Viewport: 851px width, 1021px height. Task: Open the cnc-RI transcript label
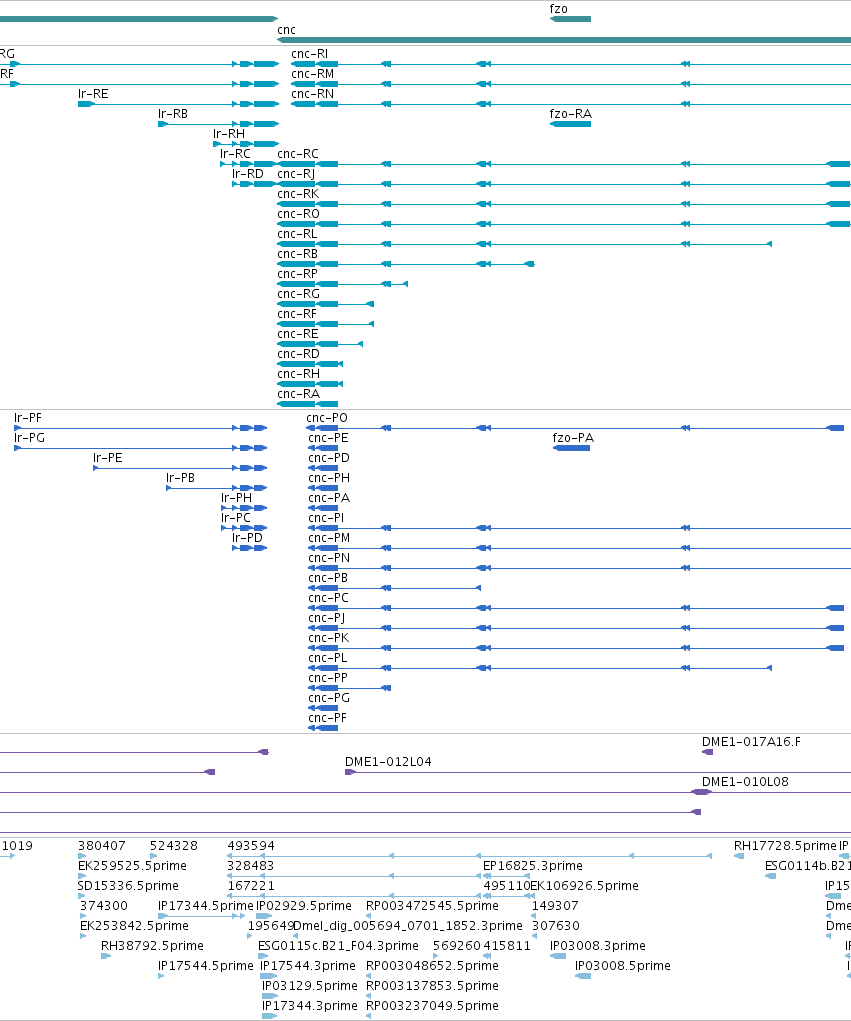[x=310, y=54]
